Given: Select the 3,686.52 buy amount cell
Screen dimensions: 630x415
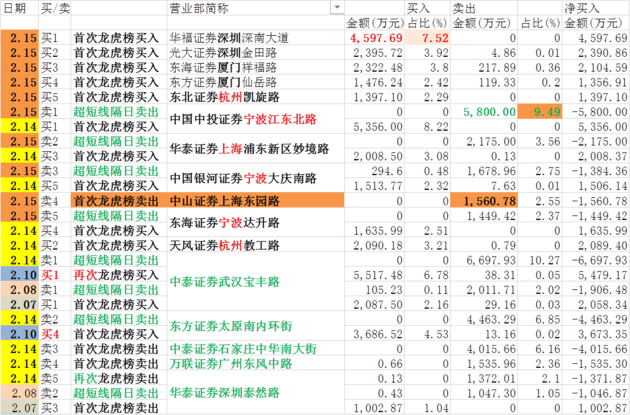Looking at the screenshot, I should point(375,334).
